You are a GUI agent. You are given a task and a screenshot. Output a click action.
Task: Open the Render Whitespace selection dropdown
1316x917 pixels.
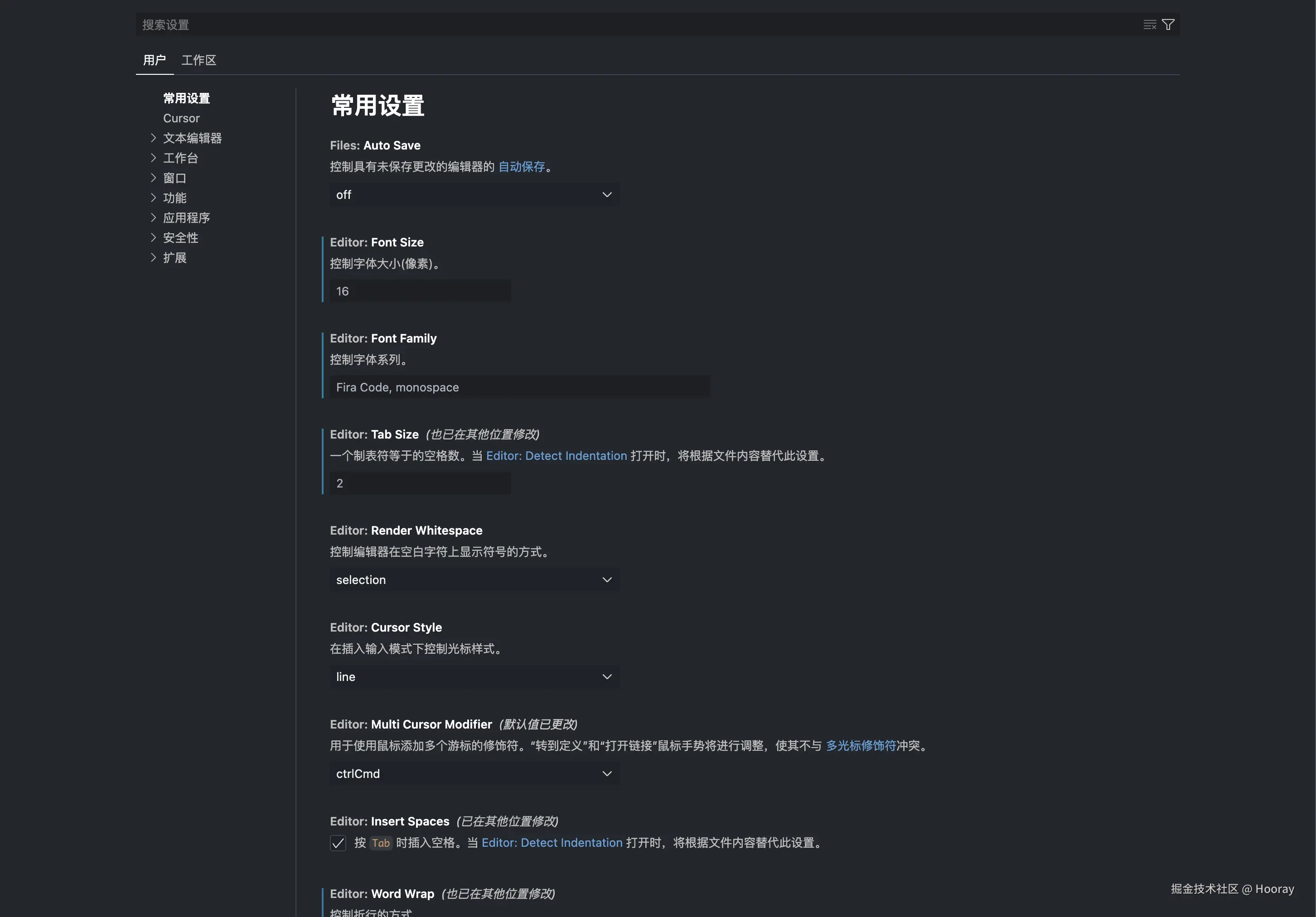[474, 579]
